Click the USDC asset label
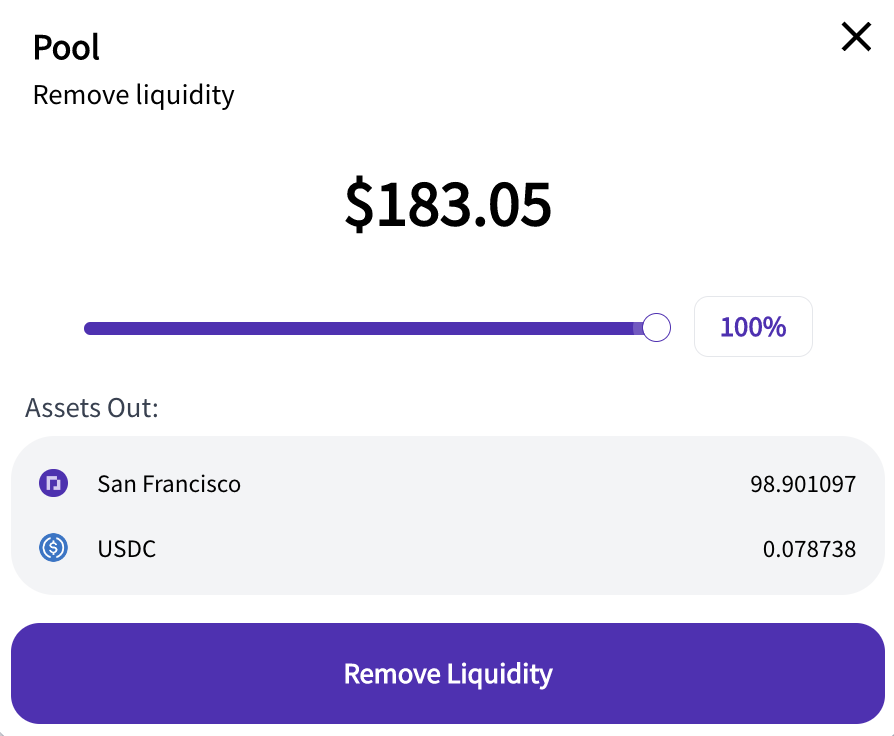Screen dimensions: 894x736 [127, 549]
